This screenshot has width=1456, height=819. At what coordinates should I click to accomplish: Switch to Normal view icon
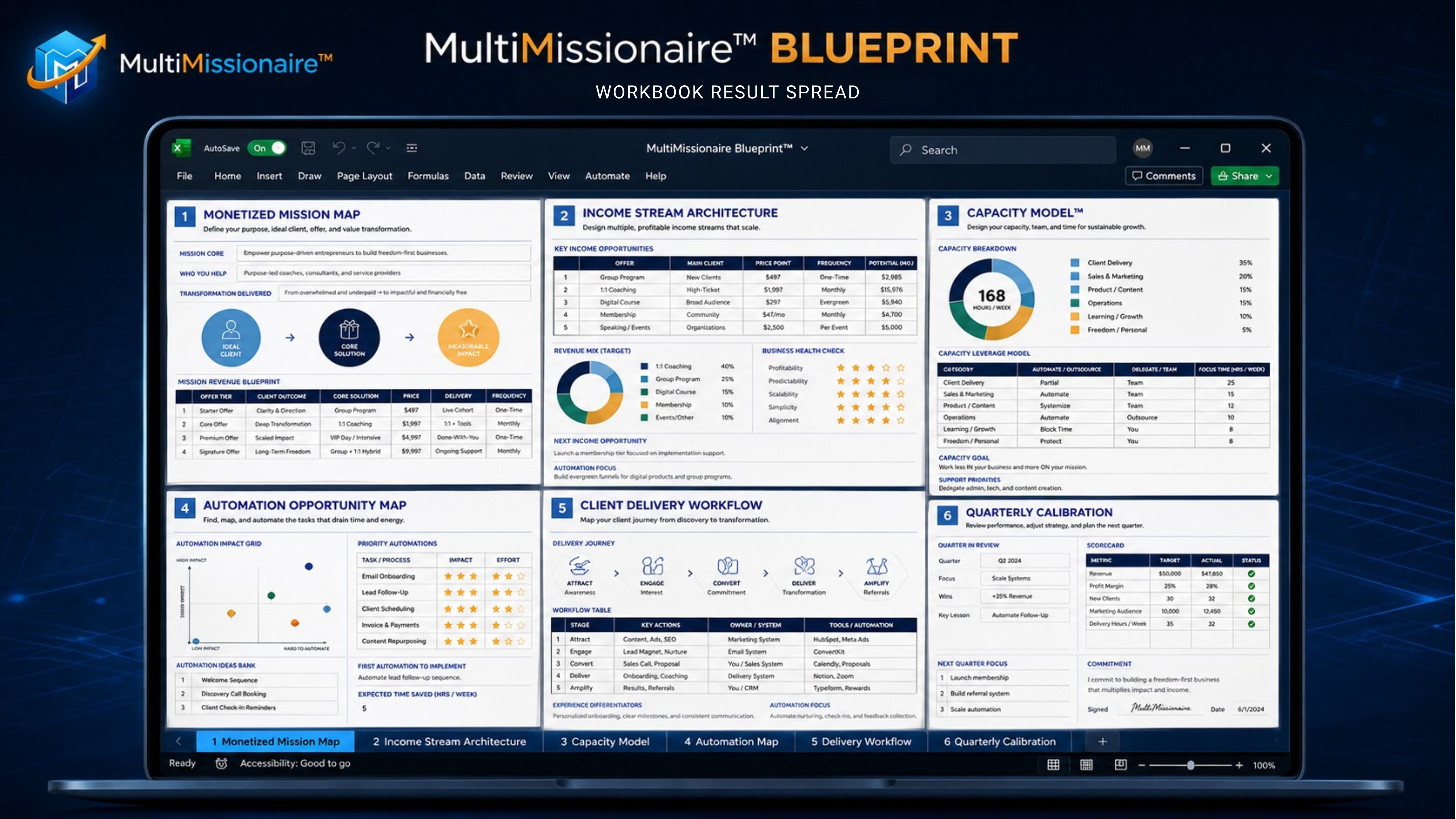coord(1053,765)
